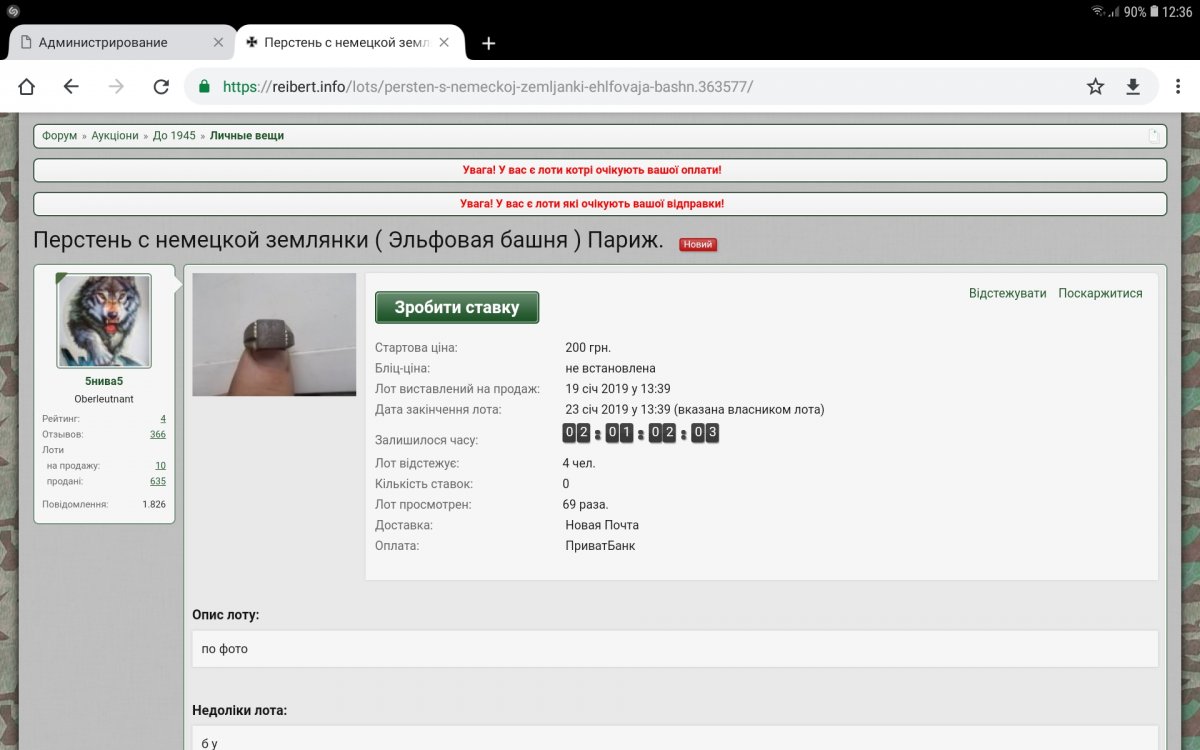Click Відстежувати link
Viewport: 1200px width, 750px height.
tap(1008, 293)
